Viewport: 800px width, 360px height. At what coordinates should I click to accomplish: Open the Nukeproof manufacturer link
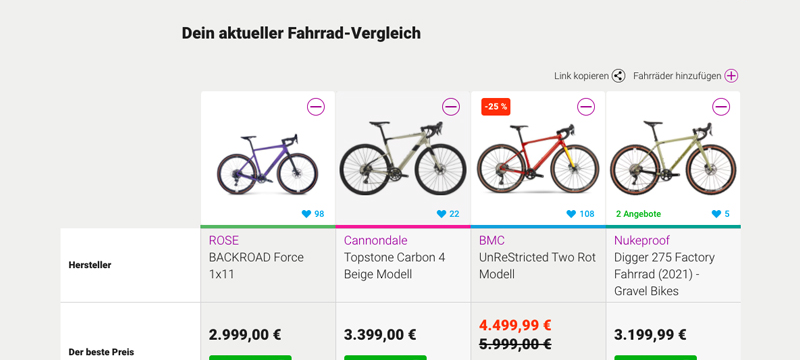(642, 241)
